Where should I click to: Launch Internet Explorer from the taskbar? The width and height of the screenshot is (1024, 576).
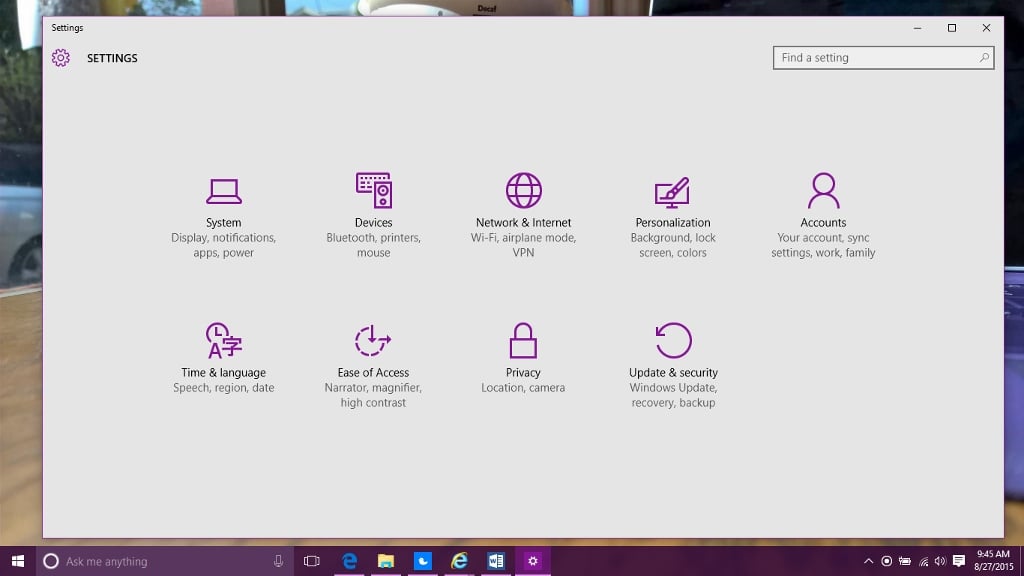tap(459, 561)
